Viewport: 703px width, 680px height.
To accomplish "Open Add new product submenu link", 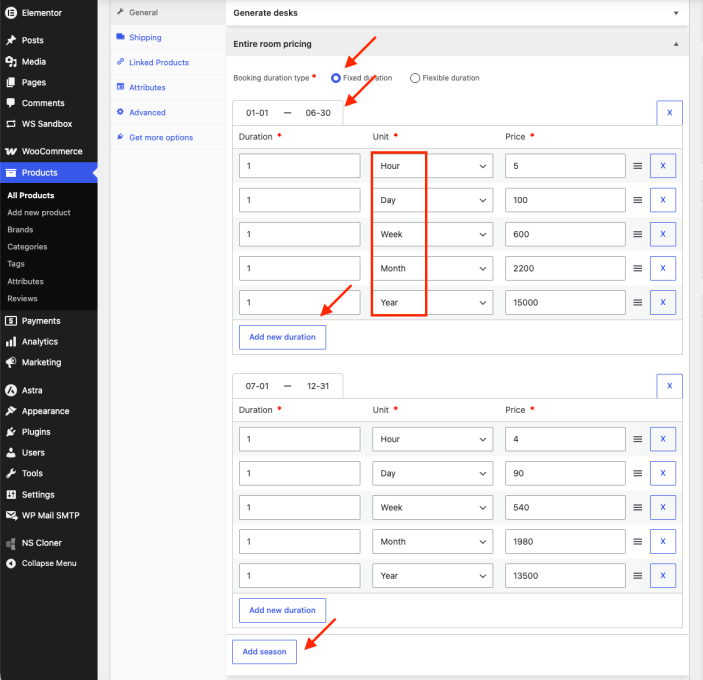I will (x=39, y=212).
